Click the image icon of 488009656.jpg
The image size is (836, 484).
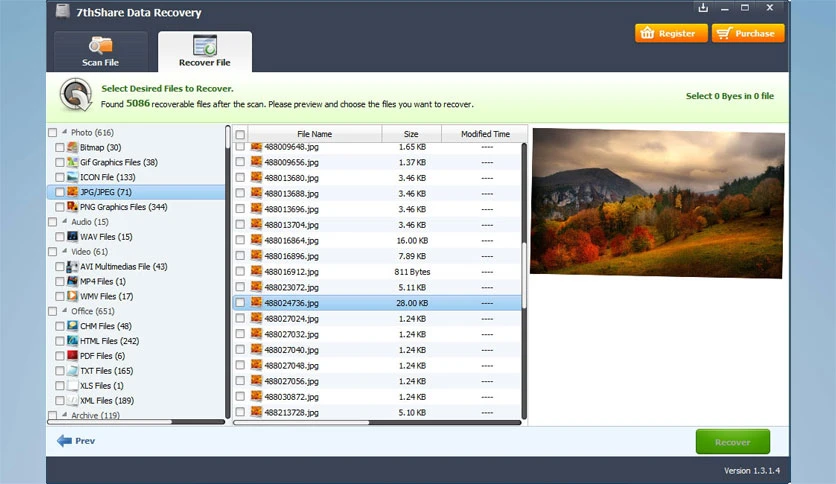coord(256,162)
